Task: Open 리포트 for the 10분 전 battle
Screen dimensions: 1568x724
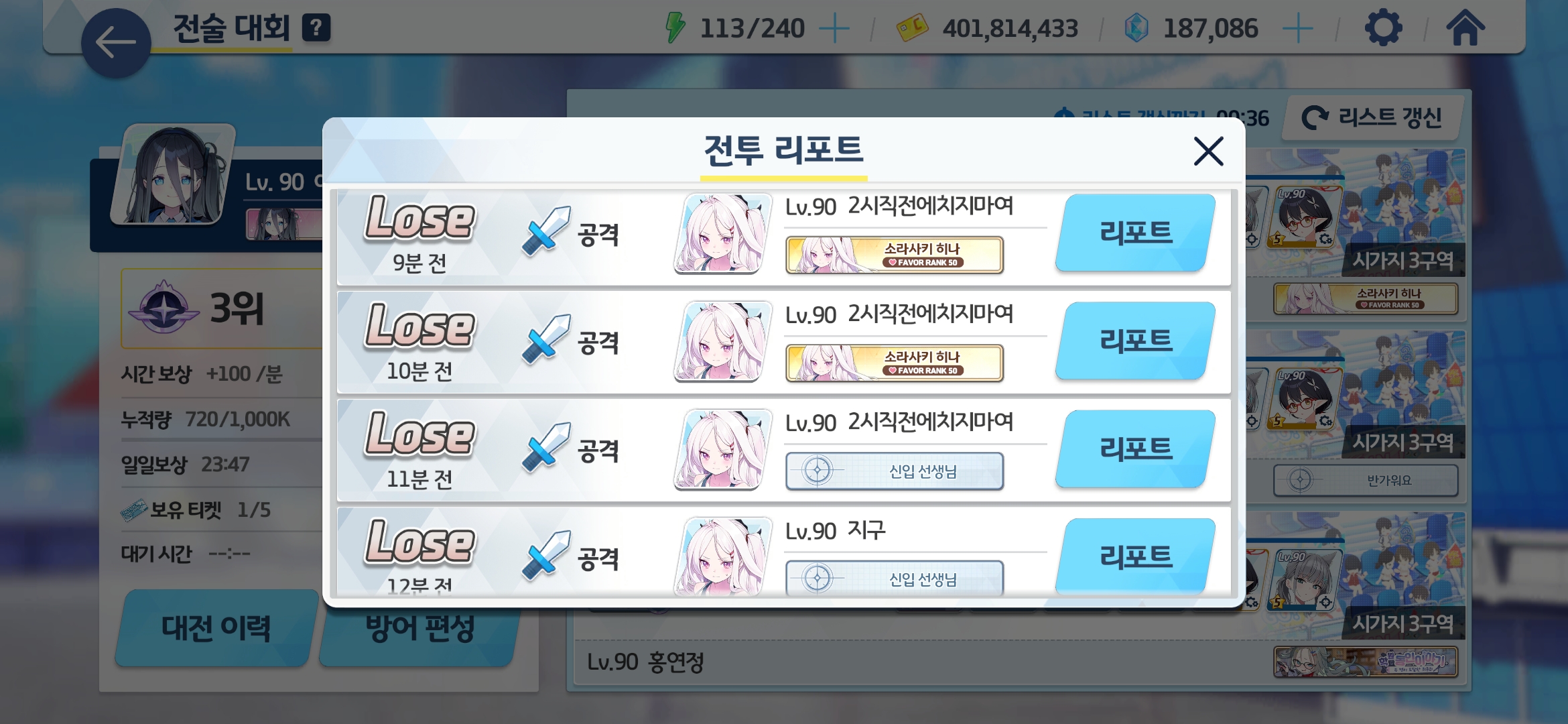Action: tap(1136, 341)
